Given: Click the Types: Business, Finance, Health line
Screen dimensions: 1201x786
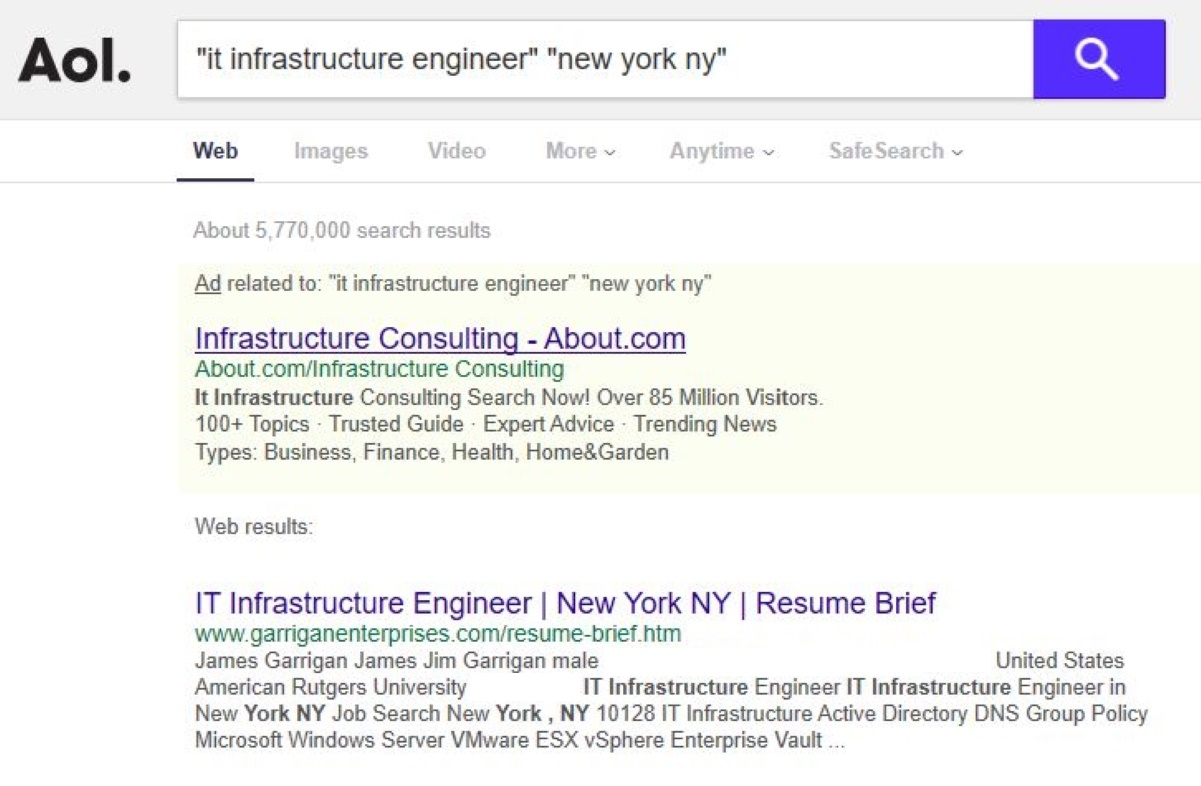Looking at the screenshot, I should point(432,452).
